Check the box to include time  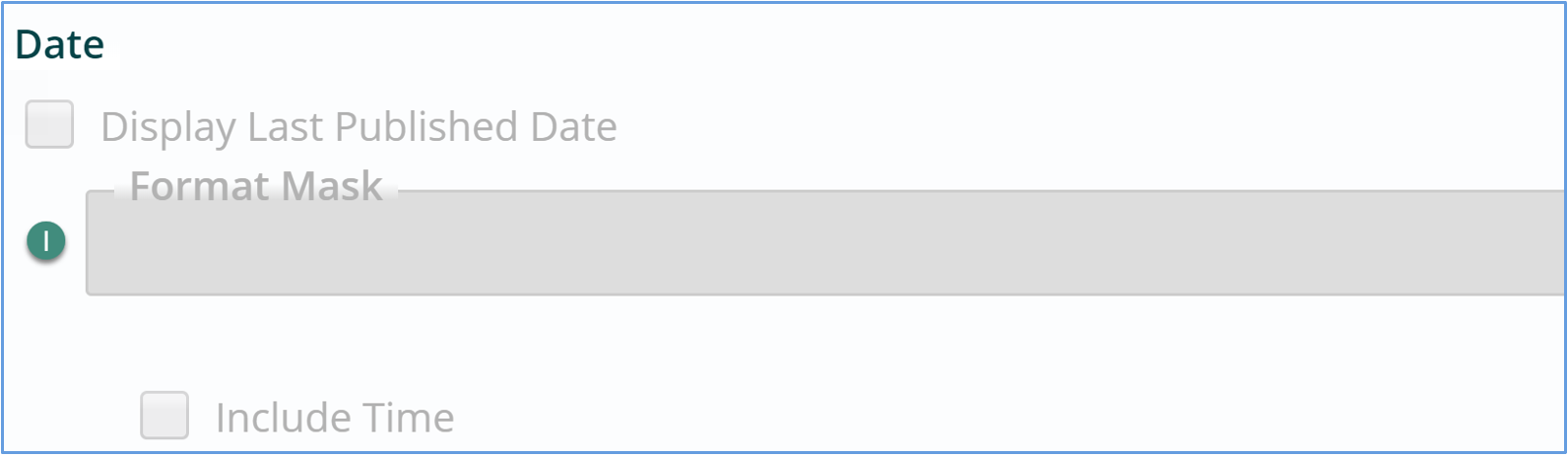pos(164,415)
